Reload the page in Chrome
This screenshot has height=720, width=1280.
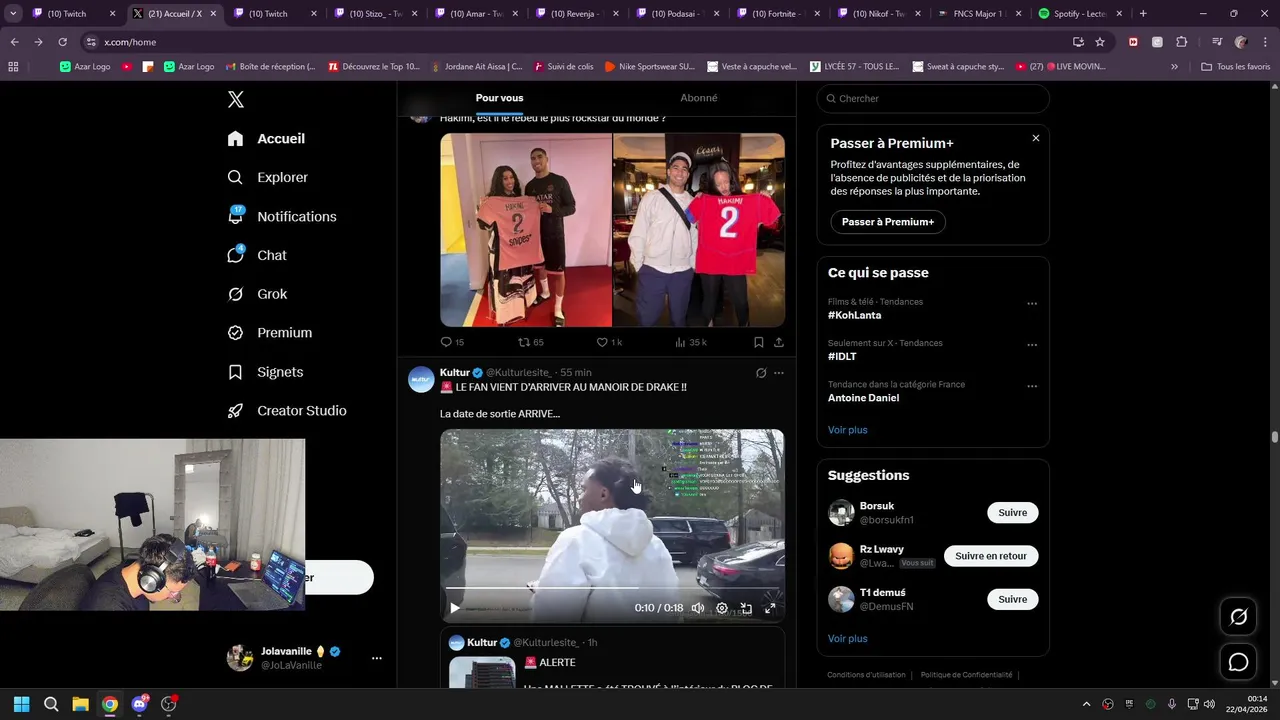pyautogui.click(x=62, y=42)
